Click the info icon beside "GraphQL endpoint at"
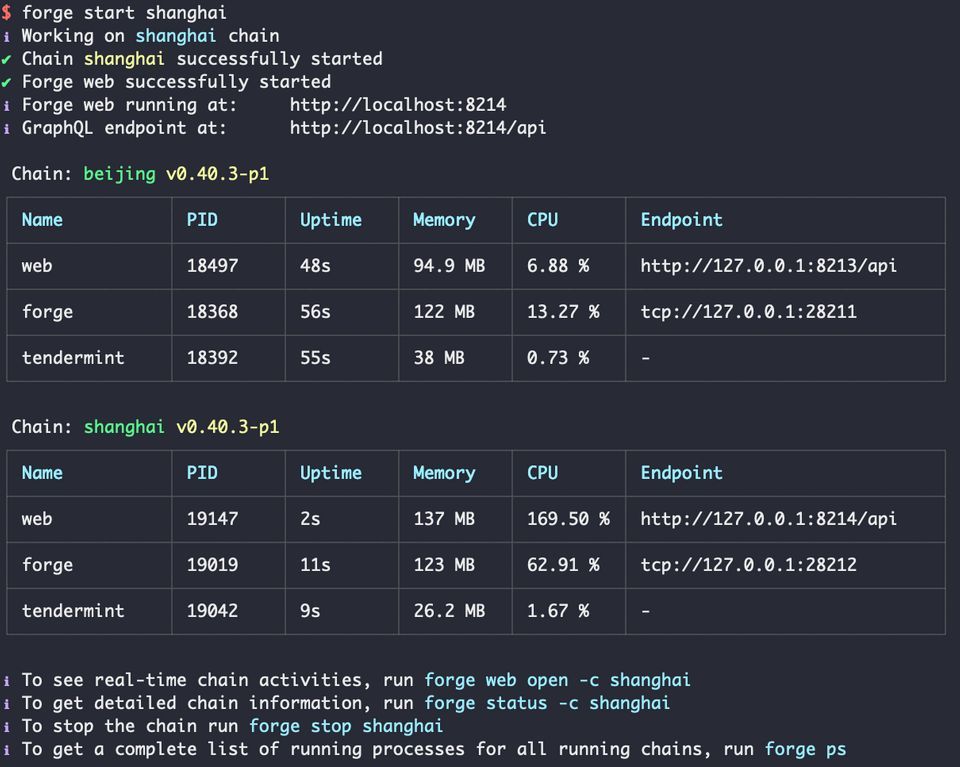960x767 pixels. click(x=7, y=128)
